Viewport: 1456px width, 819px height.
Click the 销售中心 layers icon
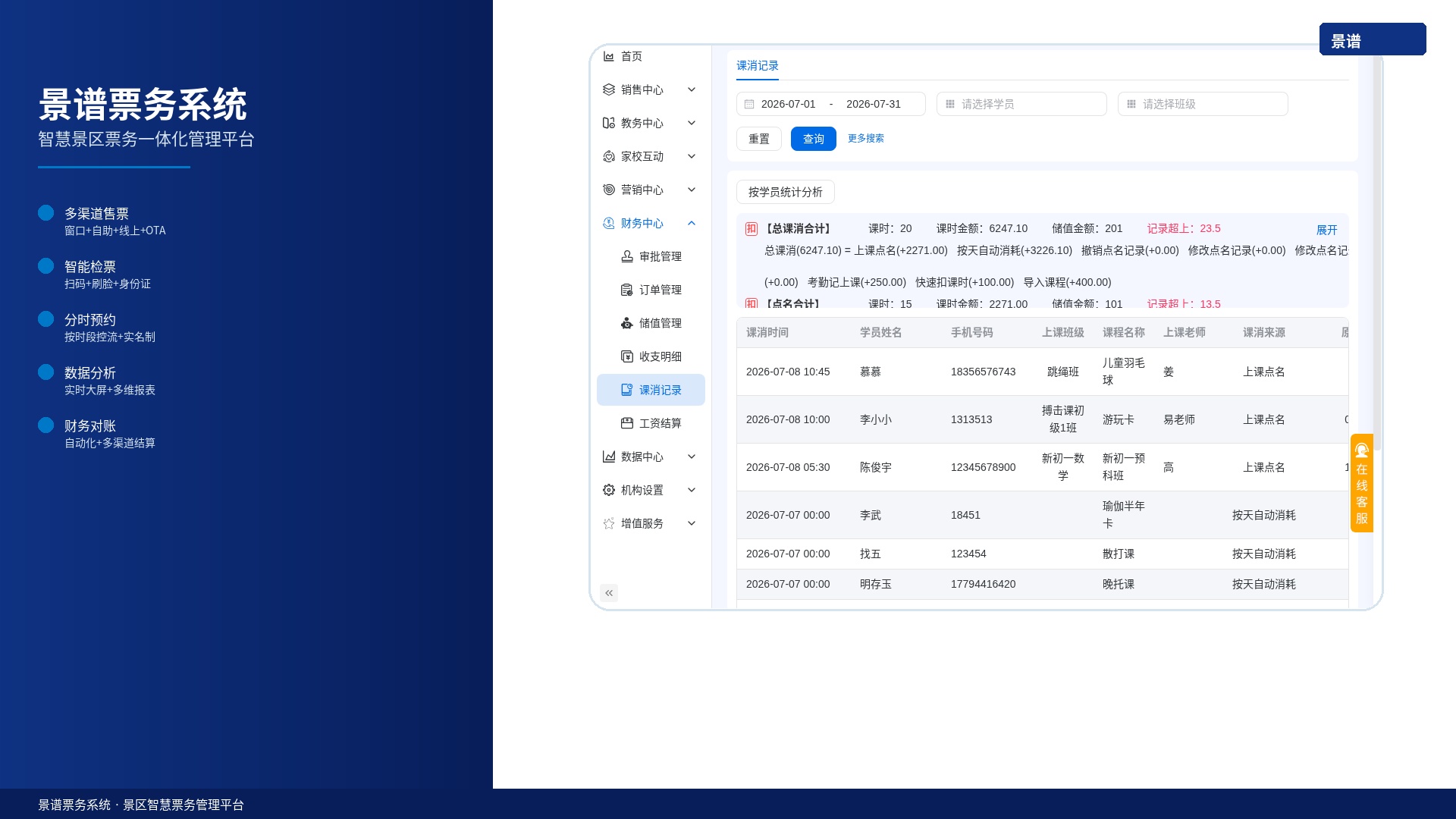(x=608, y=89)
